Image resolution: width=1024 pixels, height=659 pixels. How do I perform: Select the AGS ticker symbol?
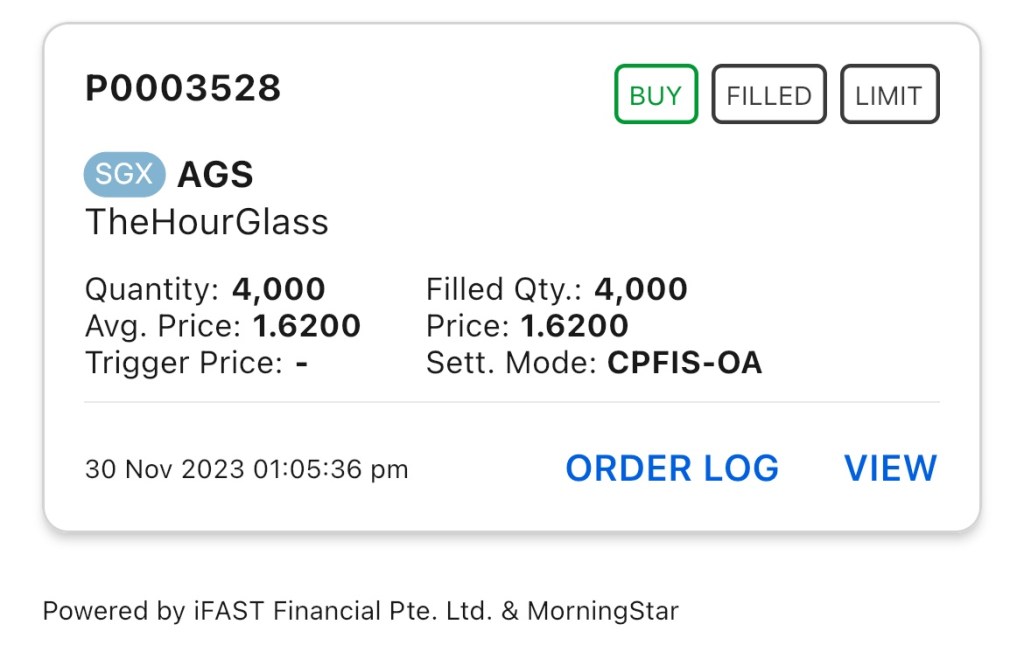click(215, 175)
